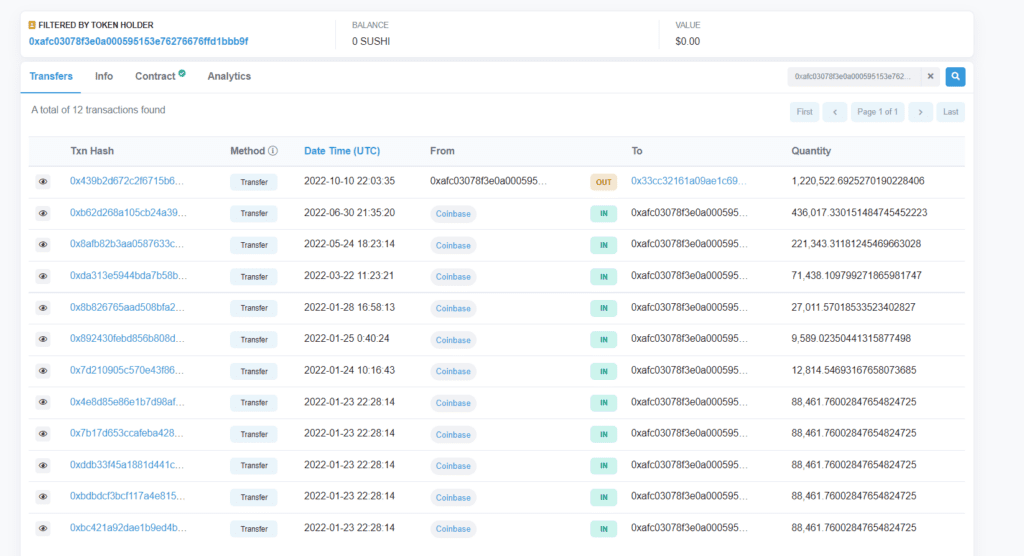Open transaction hash 0xddb33f45a1881d441c

[127, 465]
